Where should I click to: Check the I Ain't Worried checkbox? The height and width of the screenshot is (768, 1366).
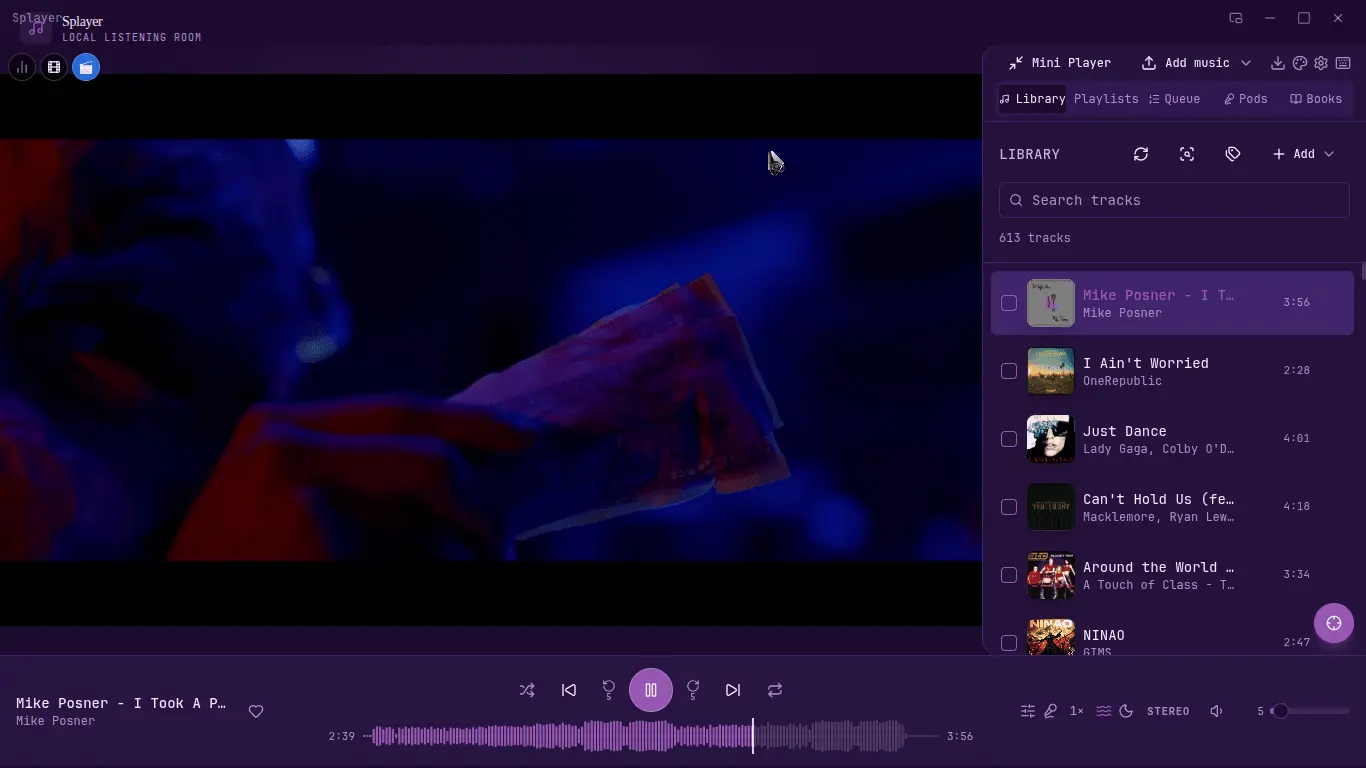[1009, 371]
